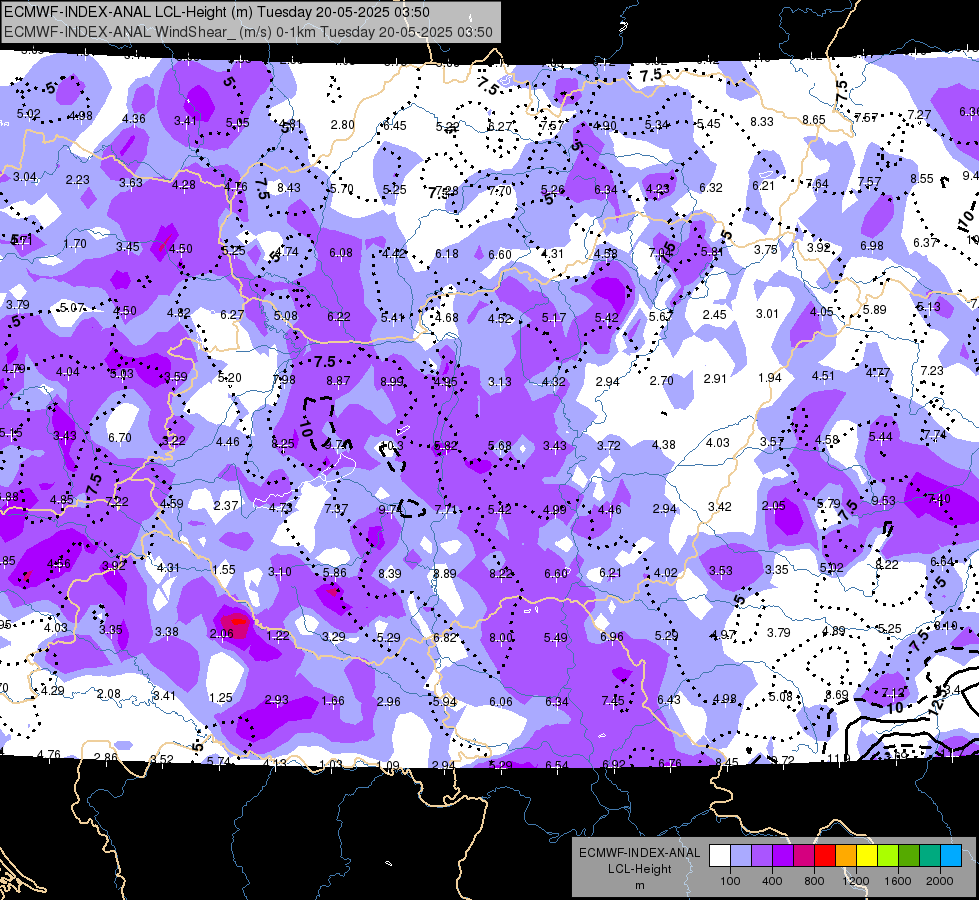Click the wind shear value 1.22
The height and width of the screenshot is (900, 979).
pos(277,635)
